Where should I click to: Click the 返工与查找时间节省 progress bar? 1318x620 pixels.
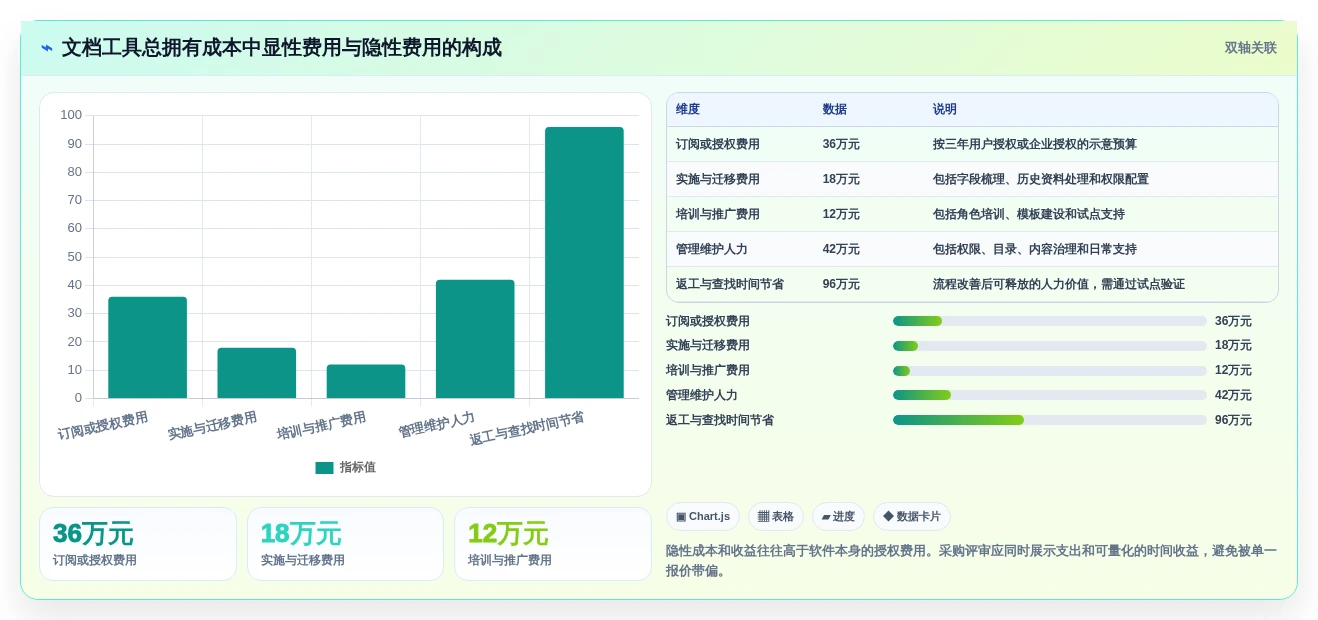coord(1050,420)
